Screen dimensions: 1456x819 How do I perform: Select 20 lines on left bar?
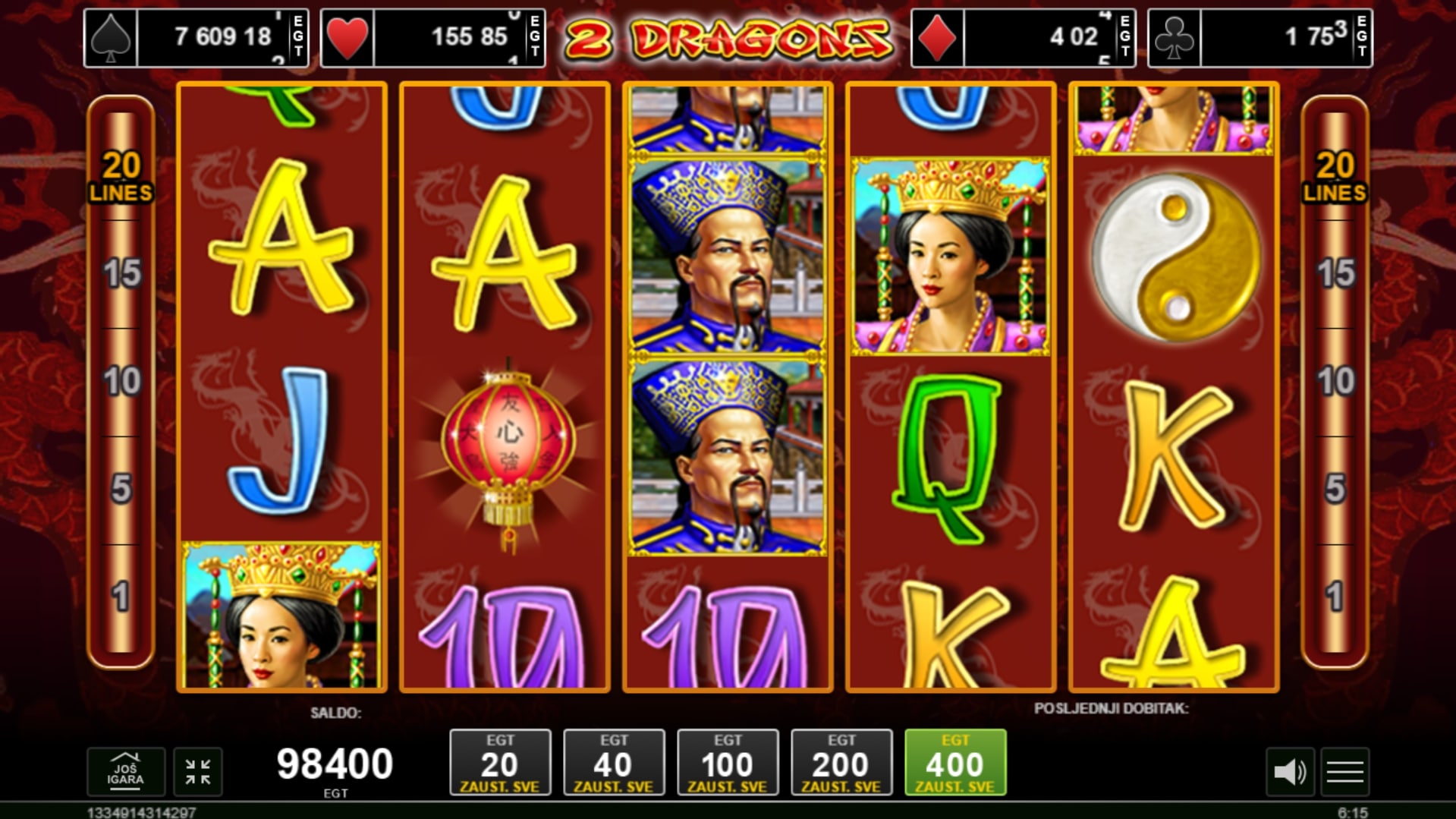tap(121, 176)
